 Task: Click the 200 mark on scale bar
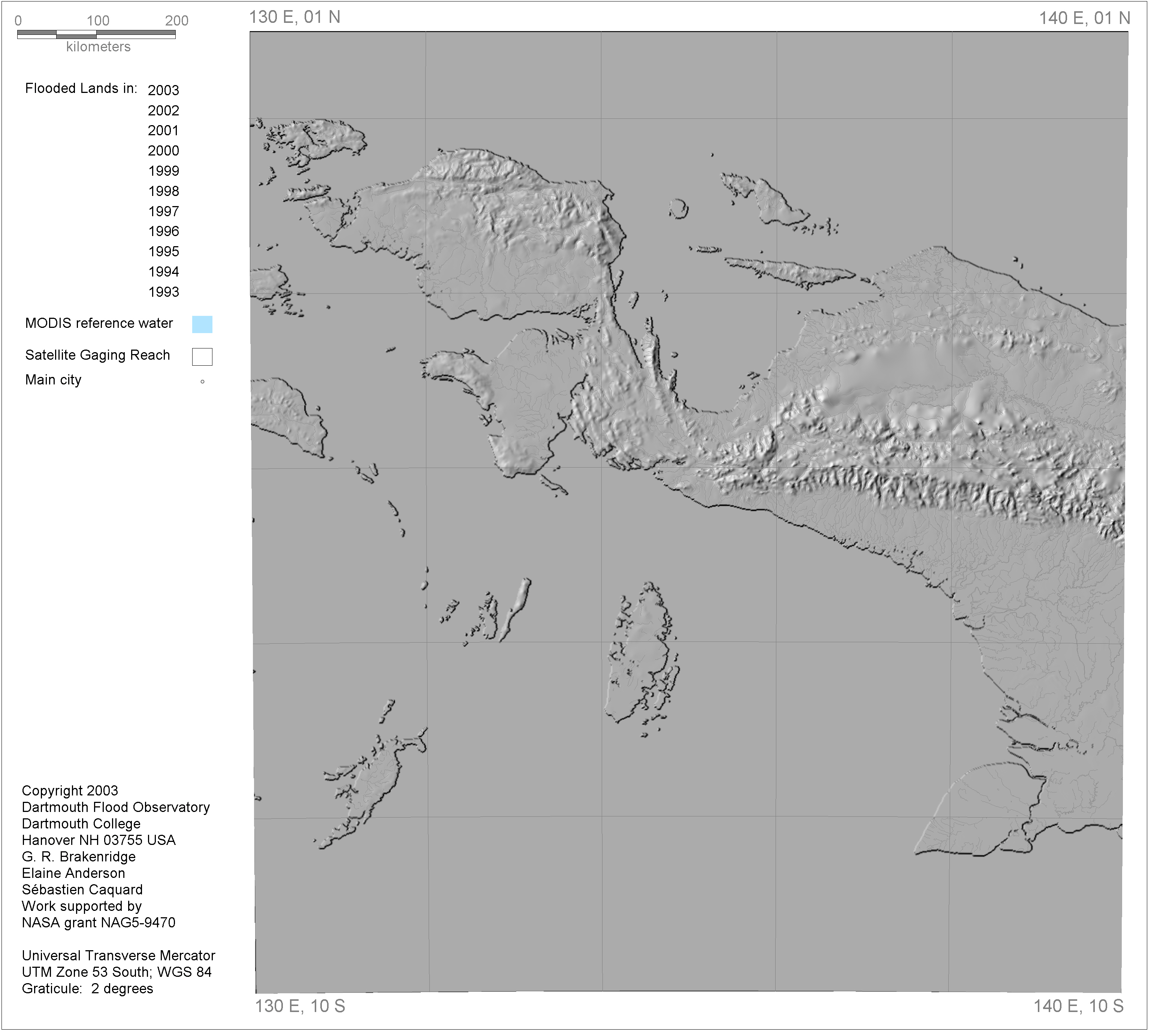tap(176, 21)
